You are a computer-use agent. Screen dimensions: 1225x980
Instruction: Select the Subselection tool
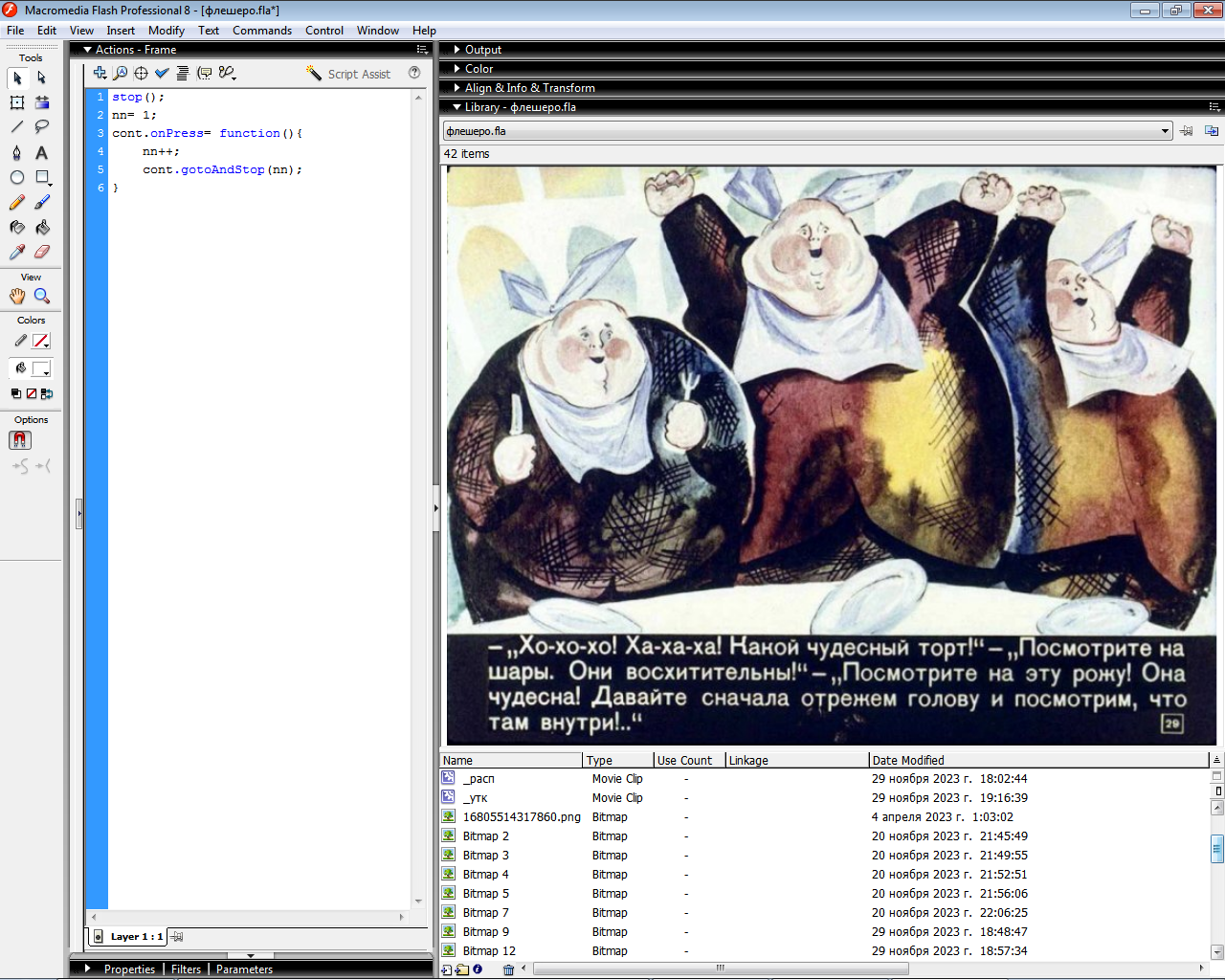pyautogui.click(x=42, y=78)
